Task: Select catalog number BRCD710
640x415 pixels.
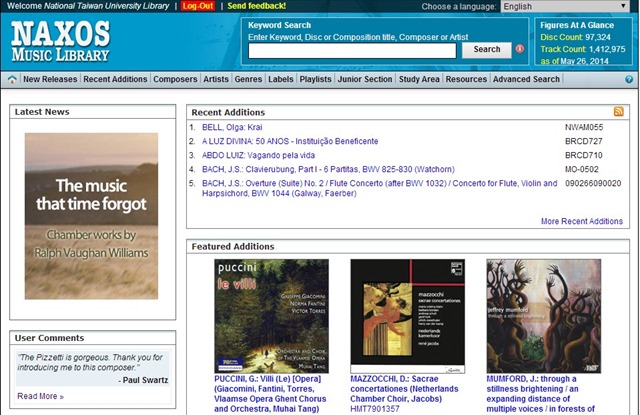Action: coord(584,155)
